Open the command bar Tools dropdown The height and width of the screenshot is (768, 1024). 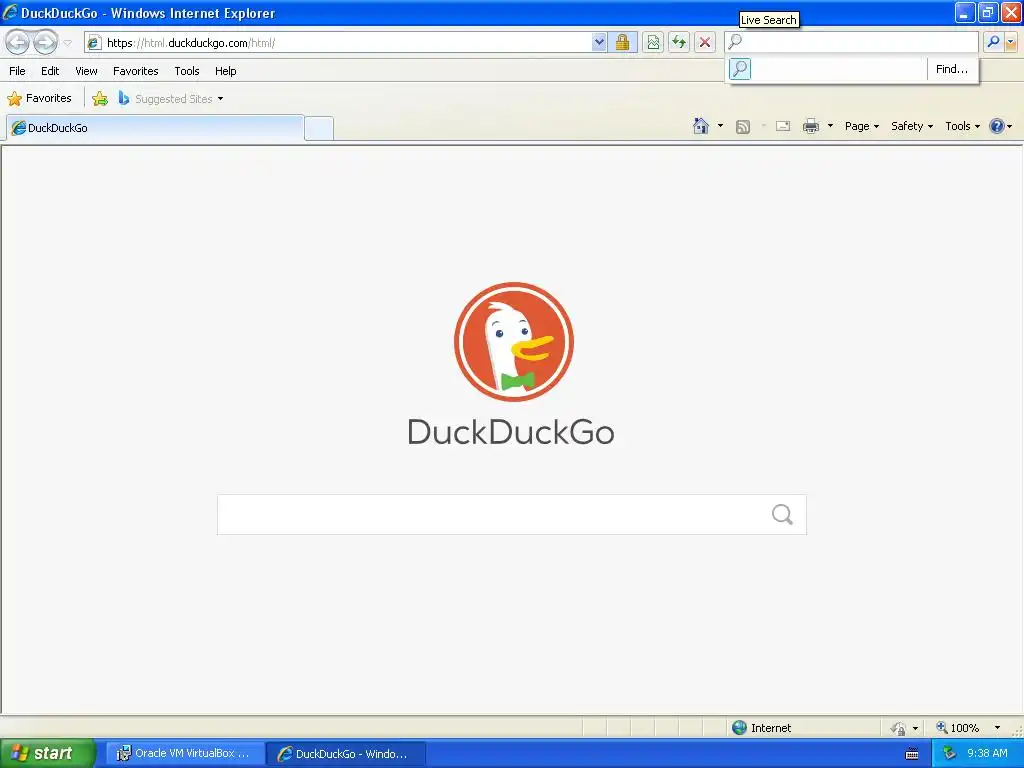coord(962,126)
